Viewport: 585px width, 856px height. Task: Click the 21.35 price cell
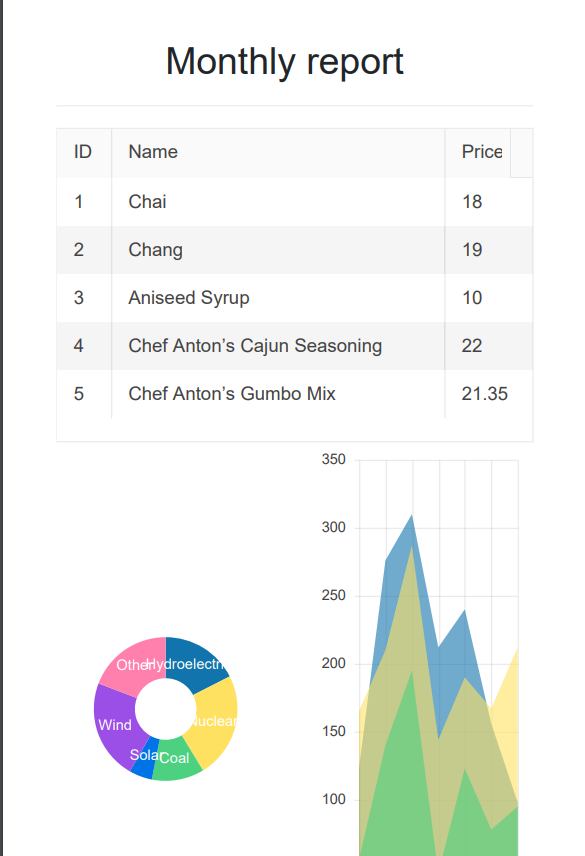(489, 394)
